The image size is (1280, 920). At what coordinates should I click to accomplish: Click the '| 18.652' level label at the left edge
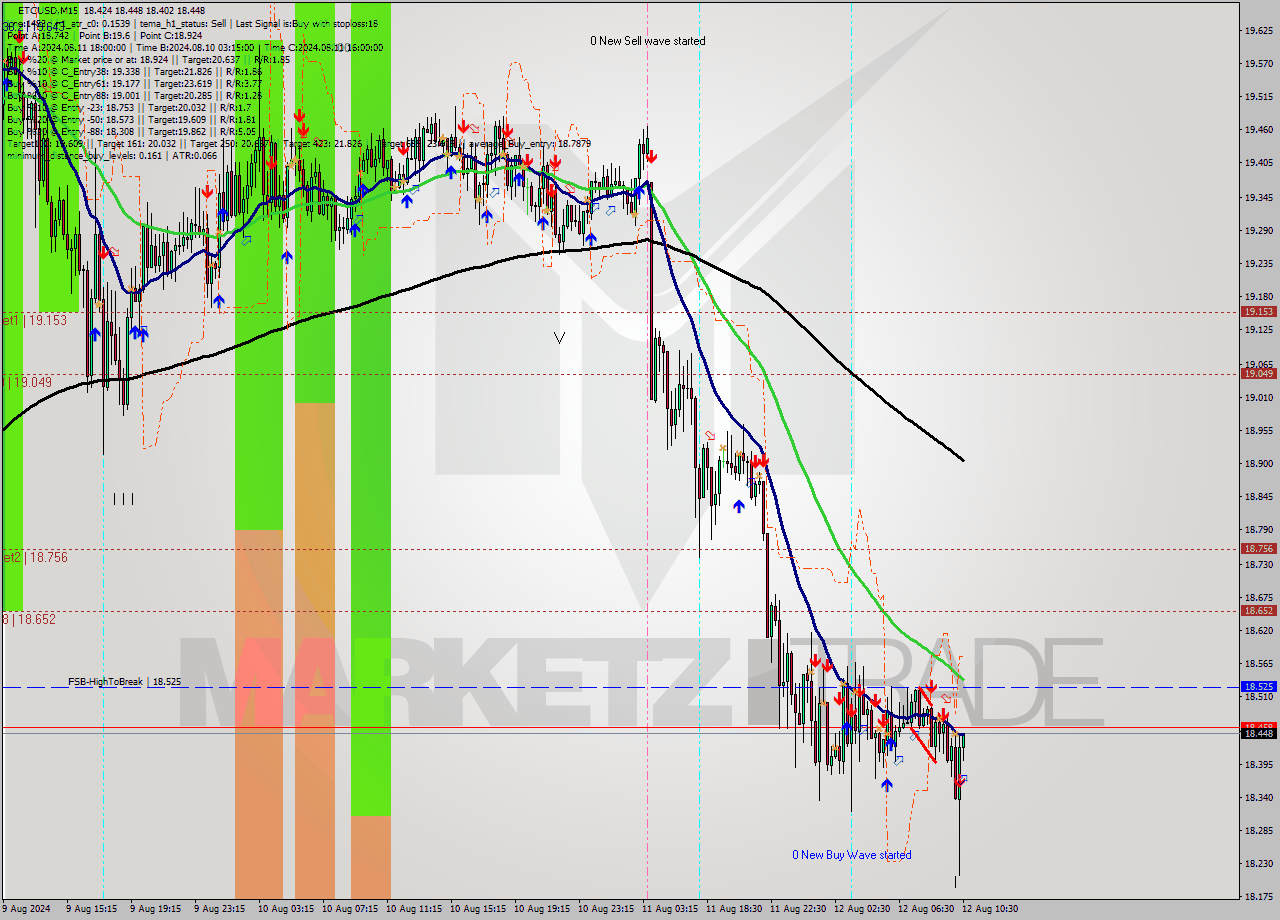coord(30,619)
